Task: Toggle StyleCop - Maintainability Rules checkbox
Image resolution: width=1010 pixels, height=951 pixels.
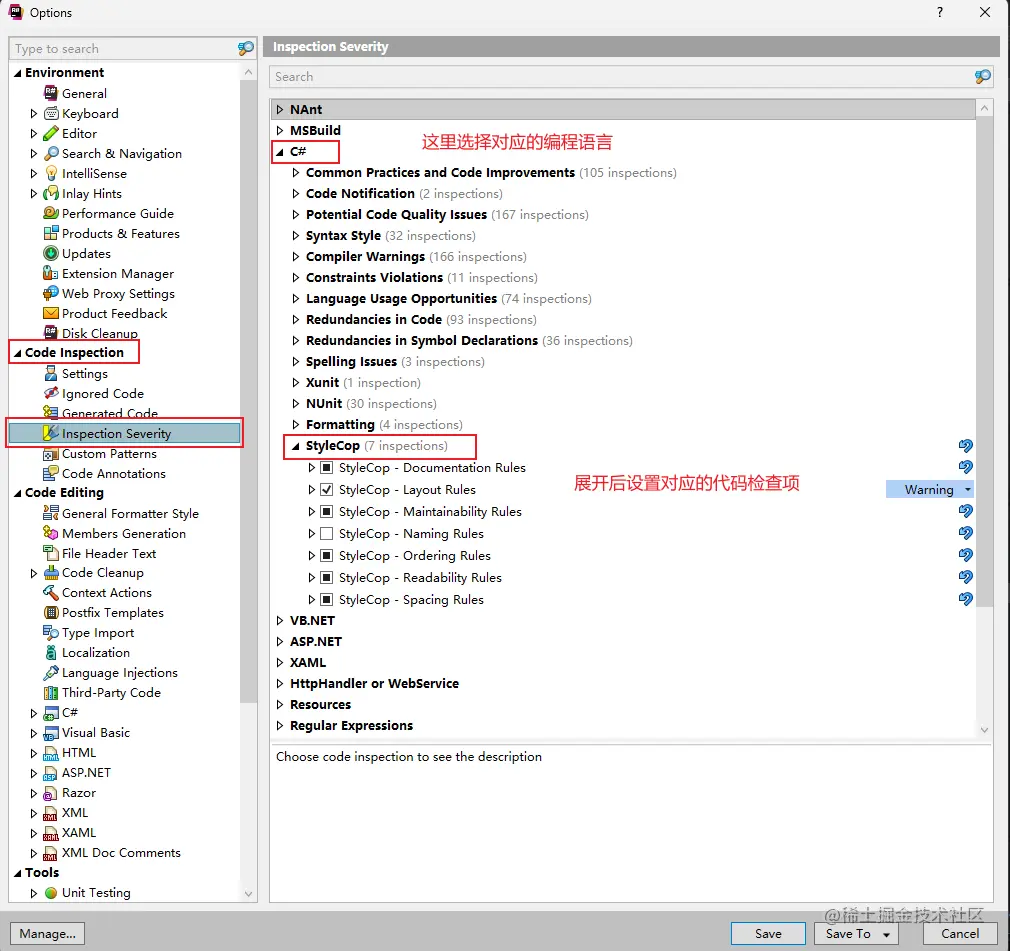Action: [327, 512]
